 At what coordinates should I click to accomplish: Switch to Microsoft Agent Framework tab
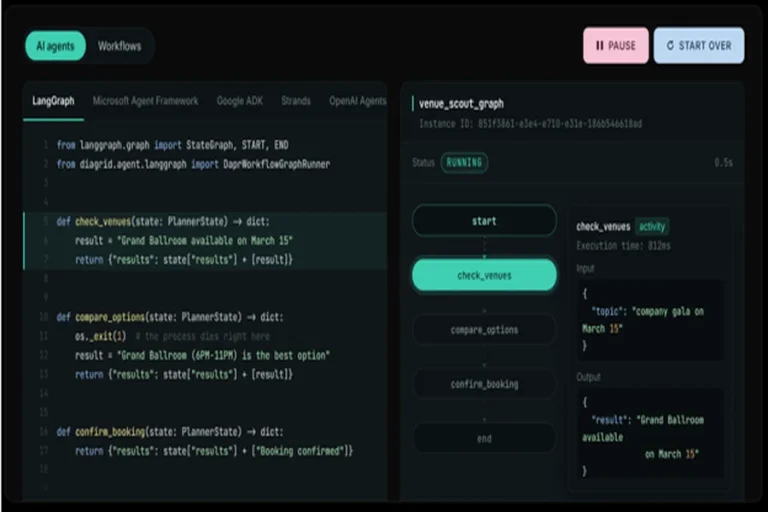coord(145,101)
